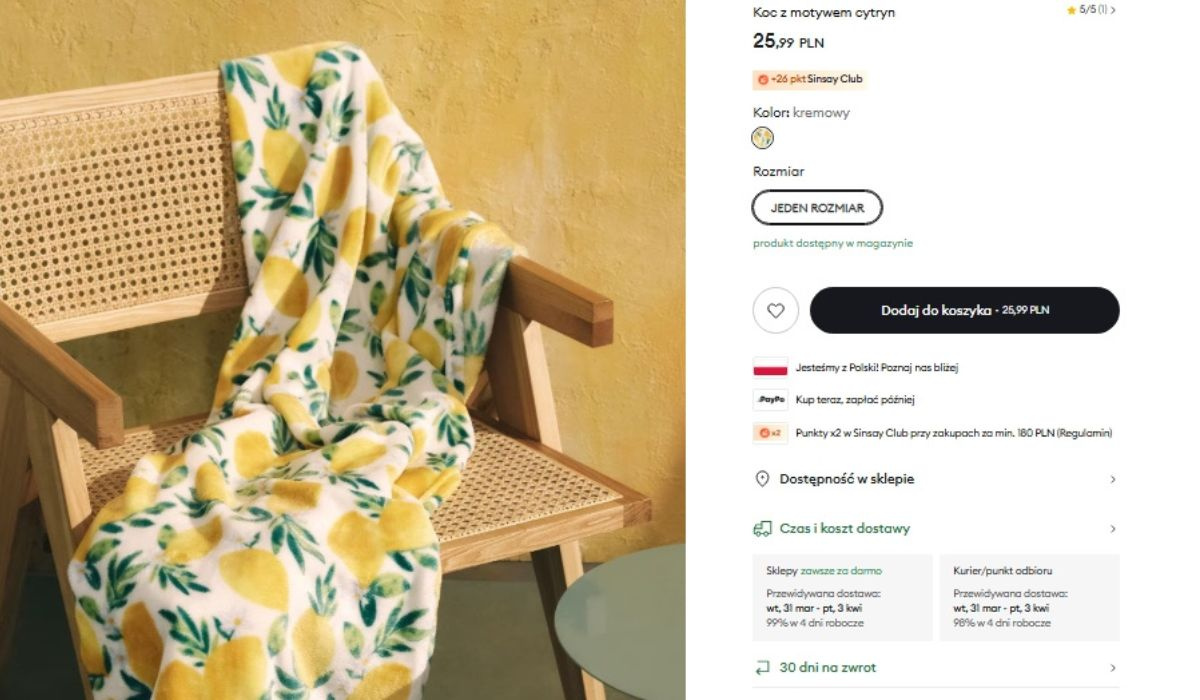Expand the 30 dni na zwrot chevron
The image size is (1200, 700).
click(x=1112, y=667)
